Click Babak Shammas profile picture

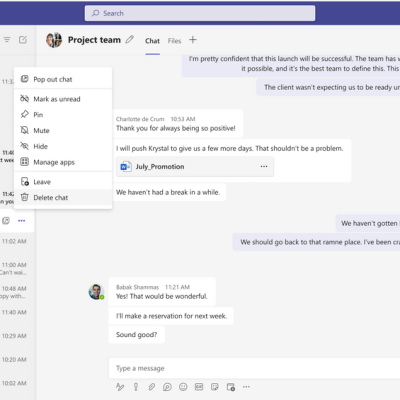pos(96,292)
